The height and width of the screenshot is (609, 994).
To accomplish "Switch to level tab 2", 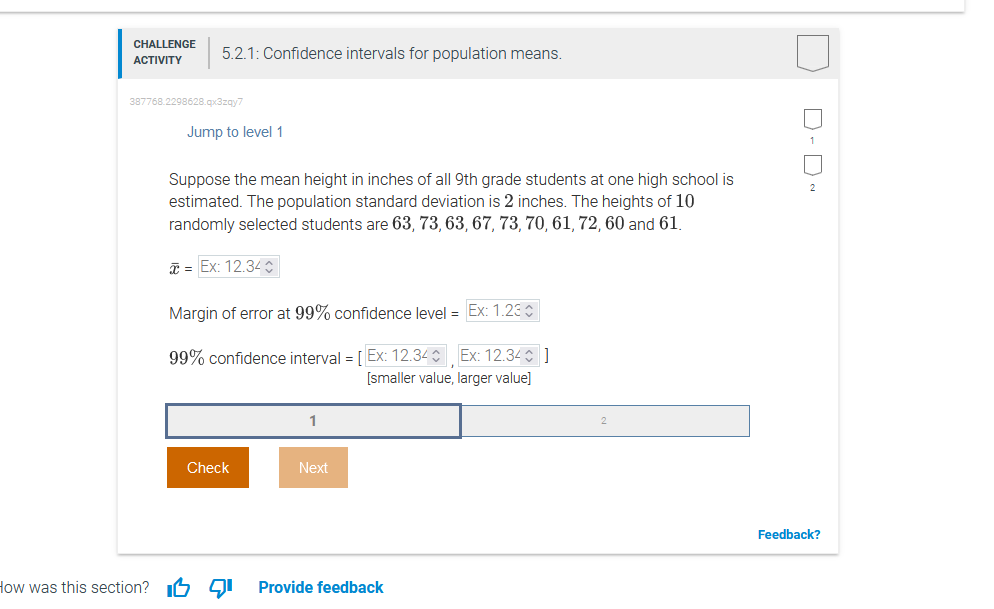I will tap(604, 420).
